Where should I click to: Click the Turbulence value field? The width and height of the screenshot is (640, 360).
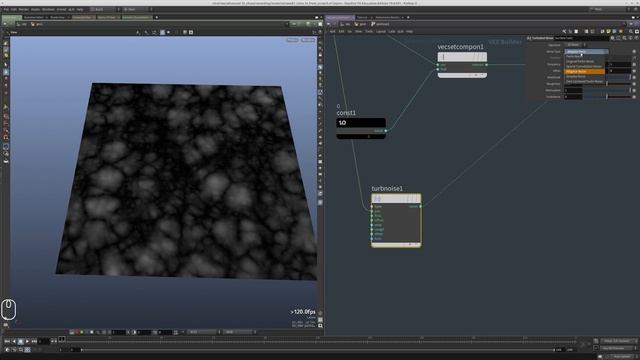click(573, 97)
